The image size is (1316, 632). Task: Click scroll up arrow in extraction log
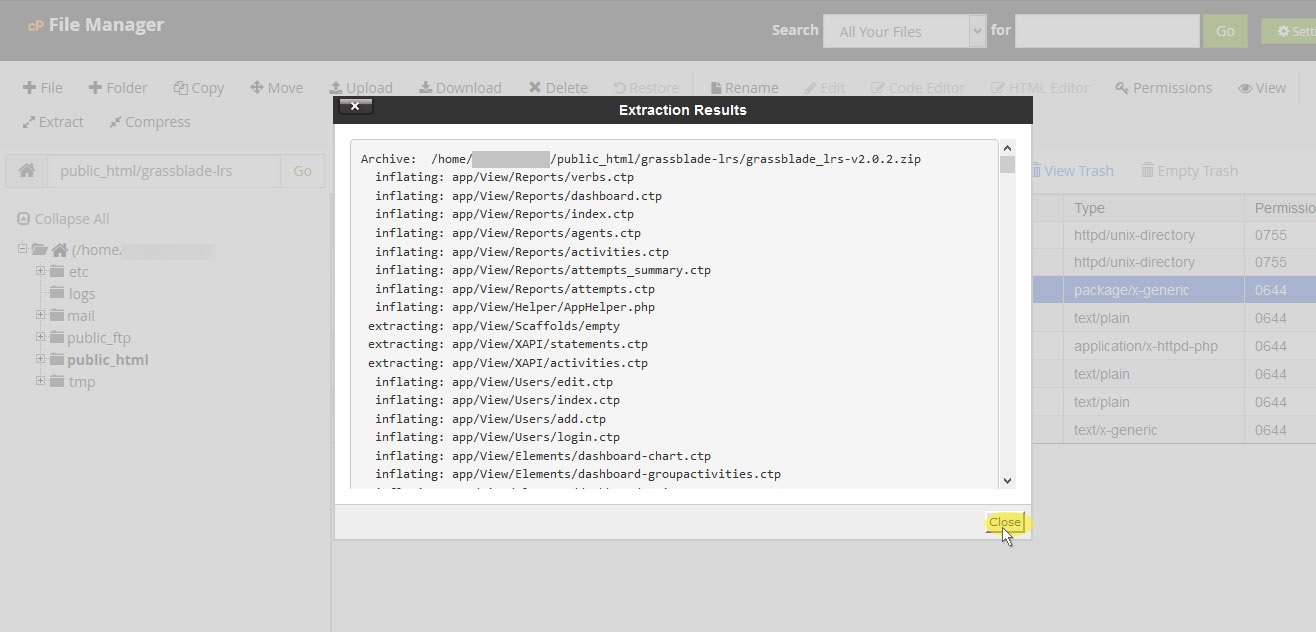tap(1007, 149)
